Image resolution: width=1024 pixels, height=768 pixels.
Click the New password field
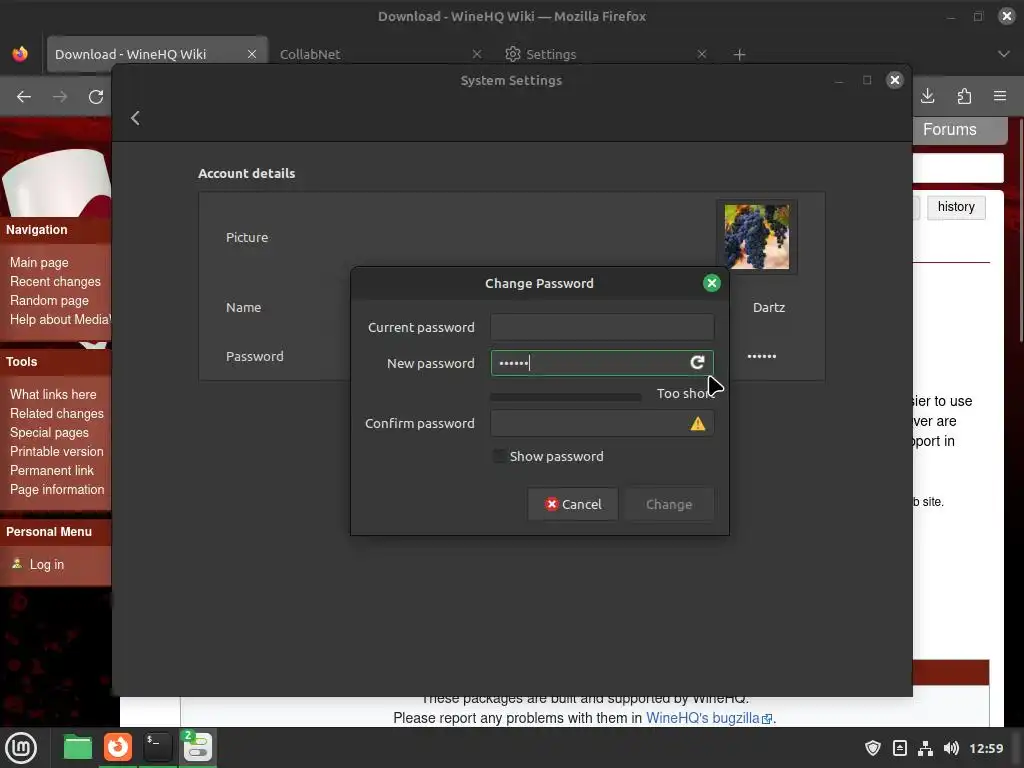tap(602, 363)
